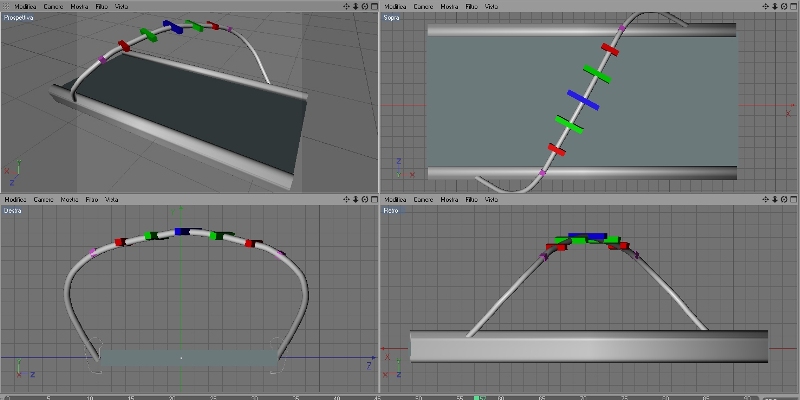Click the grip handle icon beside Prospettiva's Modifica menu
This screenshot has width=800, height=400.
point(6,6)
